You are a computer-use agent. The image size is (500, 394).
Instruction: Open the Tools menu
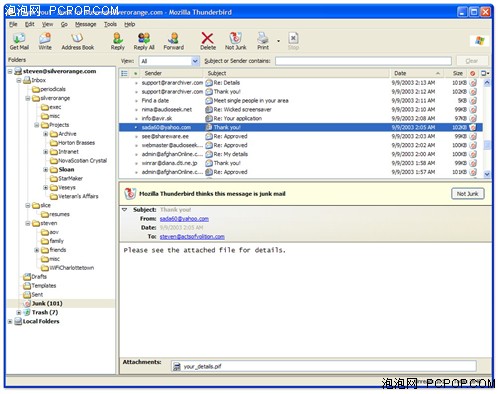tap(110, 24)
